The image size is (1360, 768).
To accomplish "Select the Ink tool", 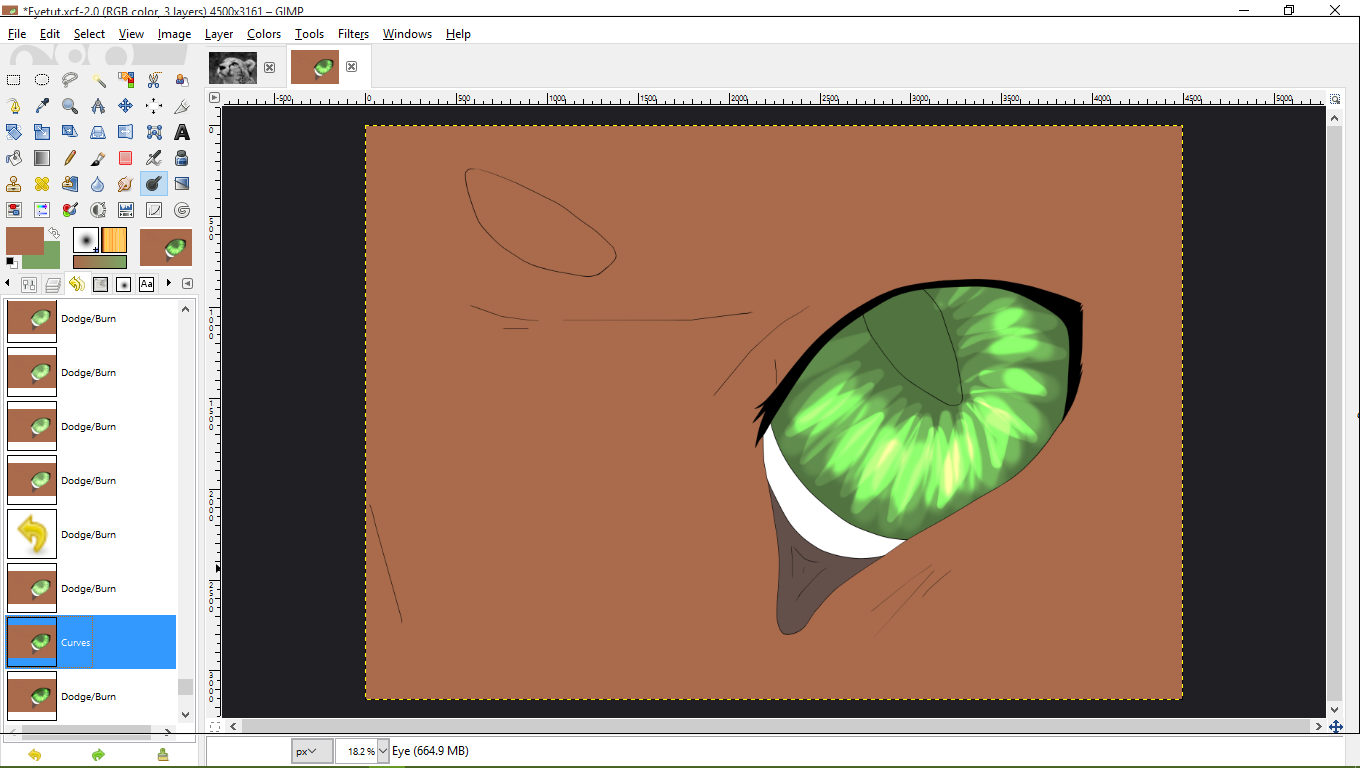I will pyautogui.click(x=182, y=158).
